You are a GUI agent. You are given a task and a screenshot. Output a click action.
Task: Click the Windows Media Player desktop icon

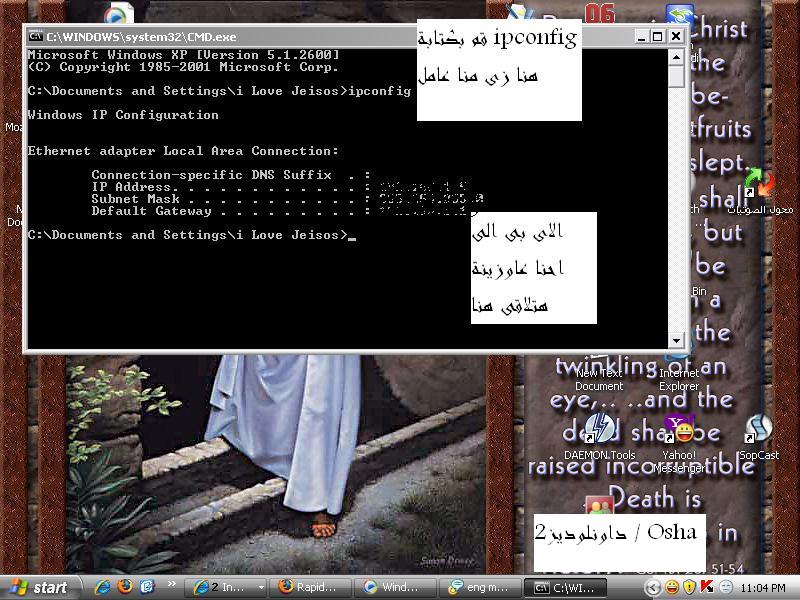(118, 13)
